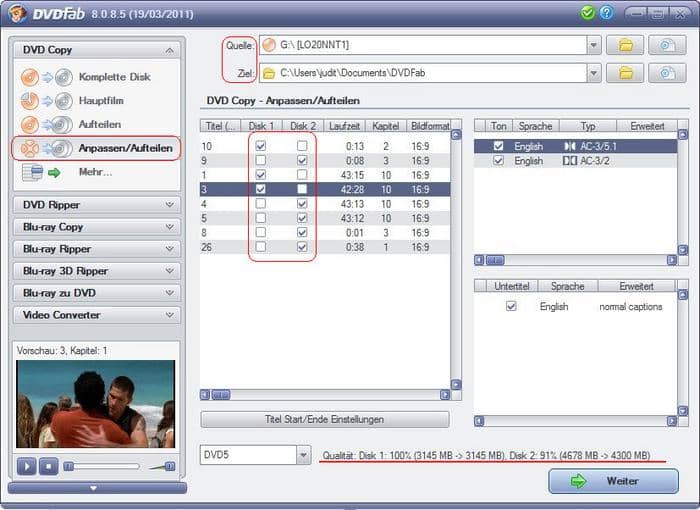The image size is (700, 510).
Task: Open the blue help question mark icon
Action: coord(606,13)
